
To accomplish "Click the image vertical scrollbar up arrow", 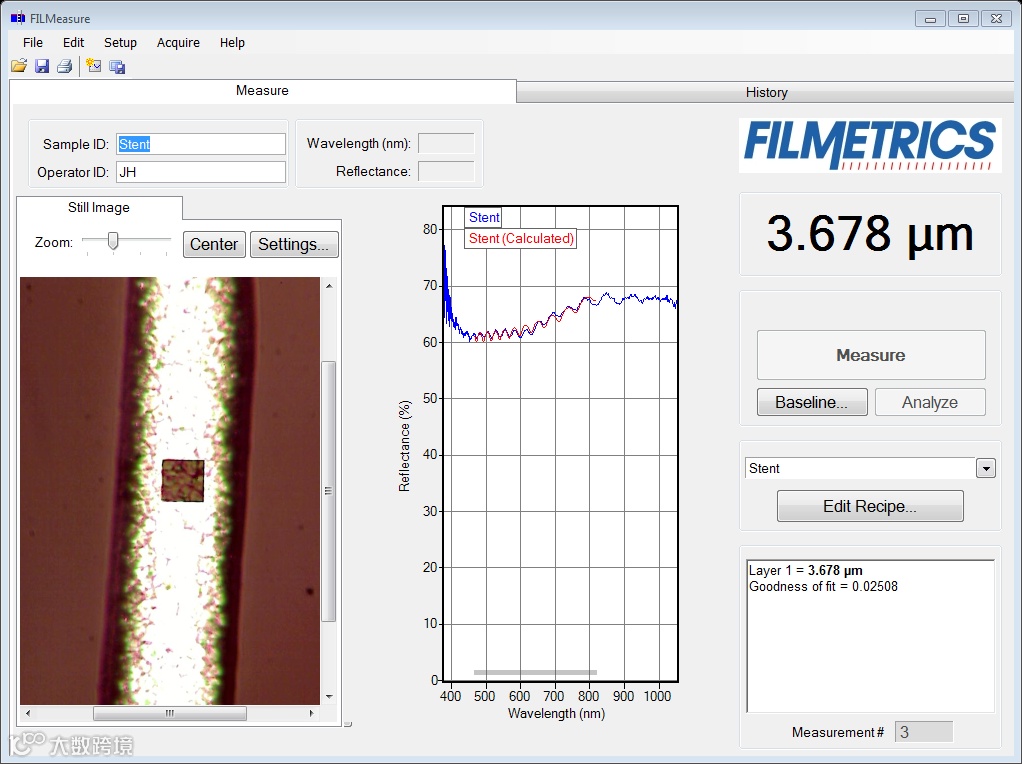I will [329, 286].
